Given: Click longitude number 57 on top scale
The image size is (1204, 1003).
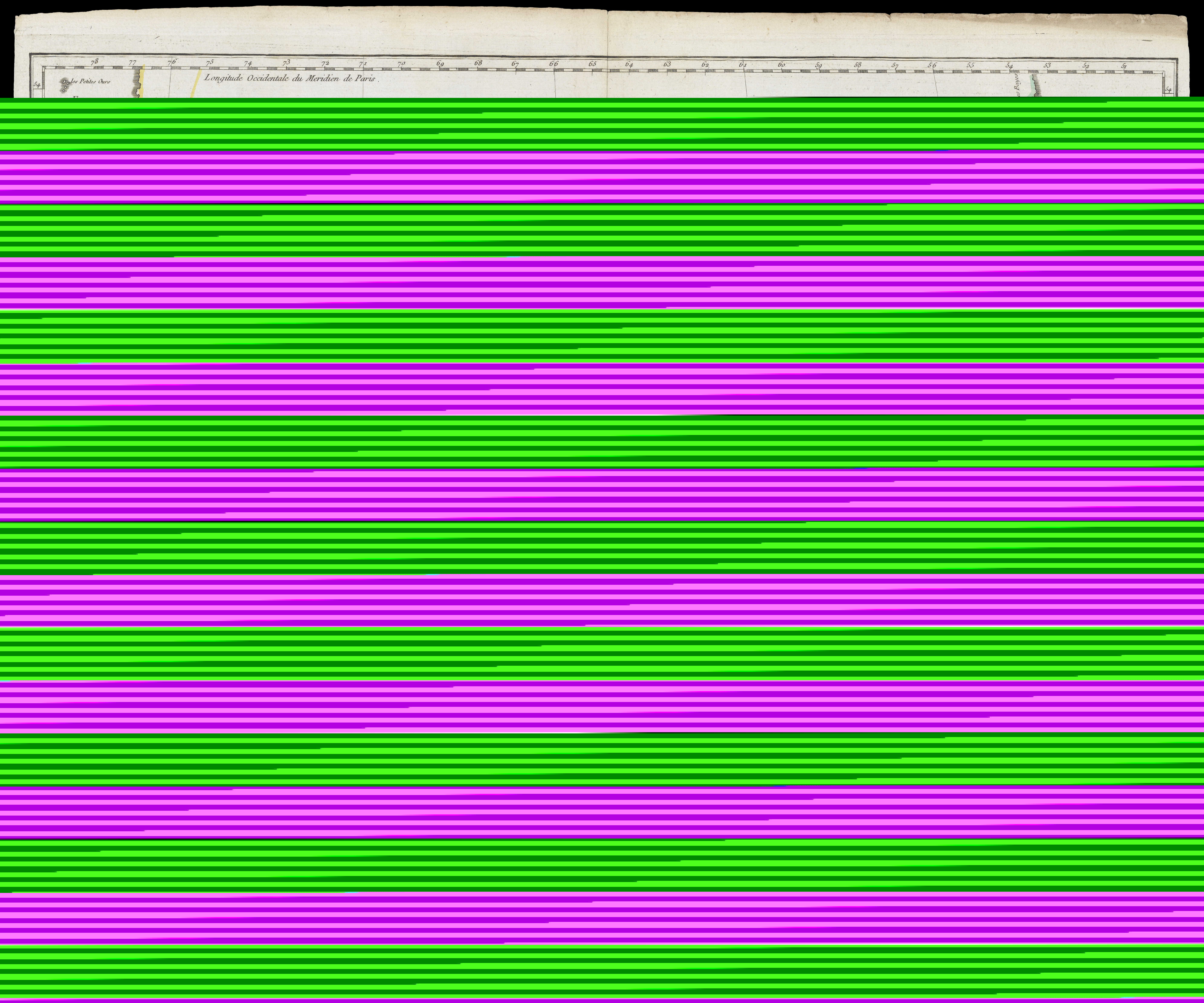Looking at the screenshot, I should pos(895,66).
